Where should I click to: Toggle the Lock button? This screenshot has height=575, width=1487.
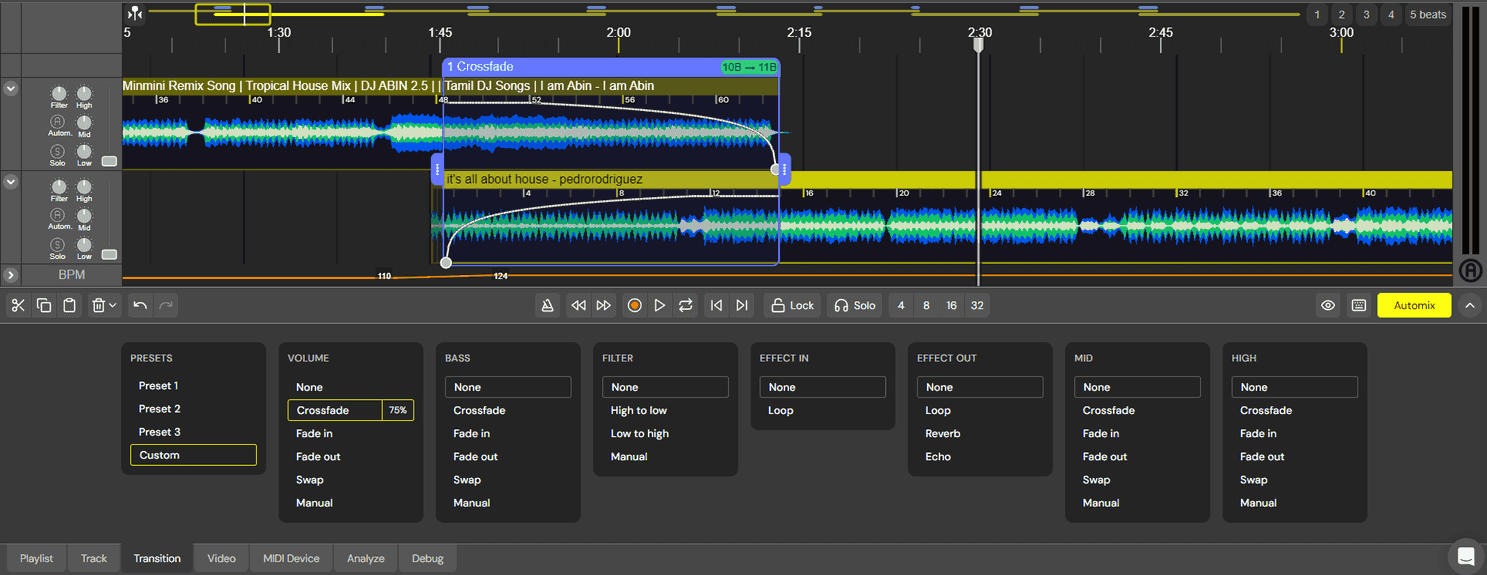click(792, 306)
